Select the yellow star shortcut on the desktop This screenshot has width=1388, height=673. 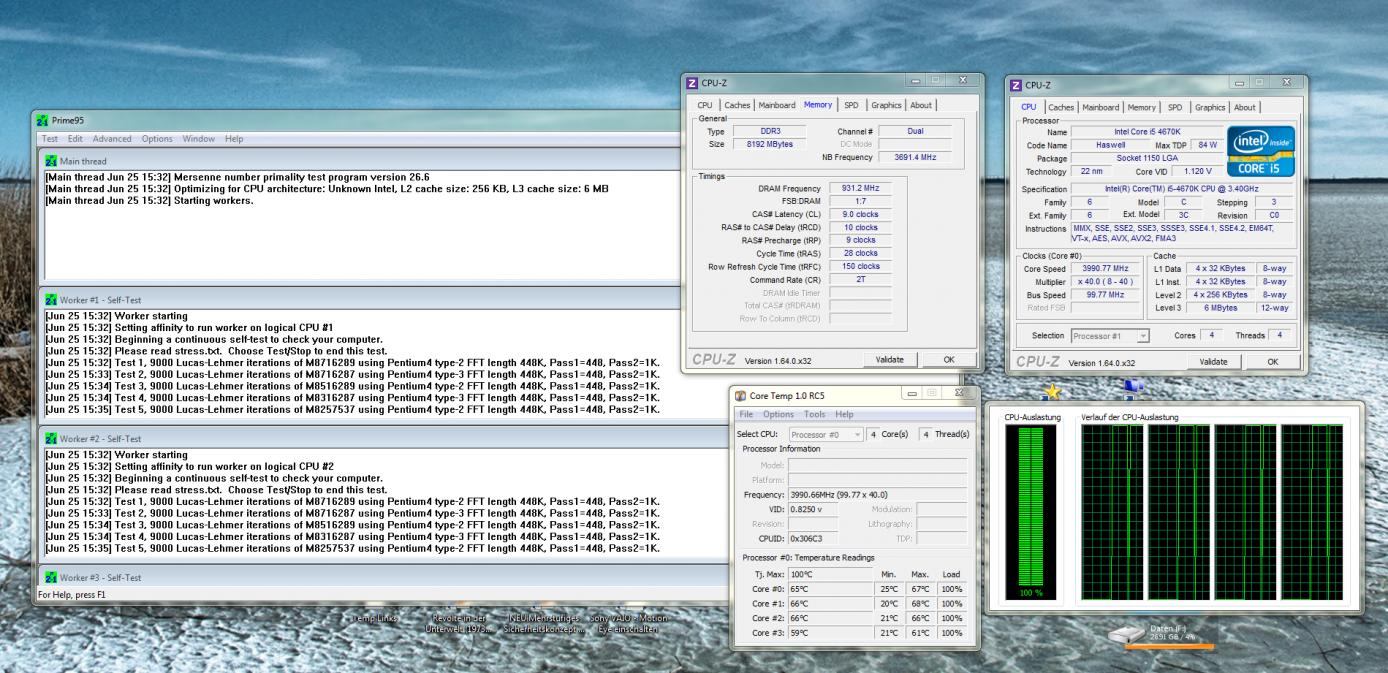(1051, 390)
